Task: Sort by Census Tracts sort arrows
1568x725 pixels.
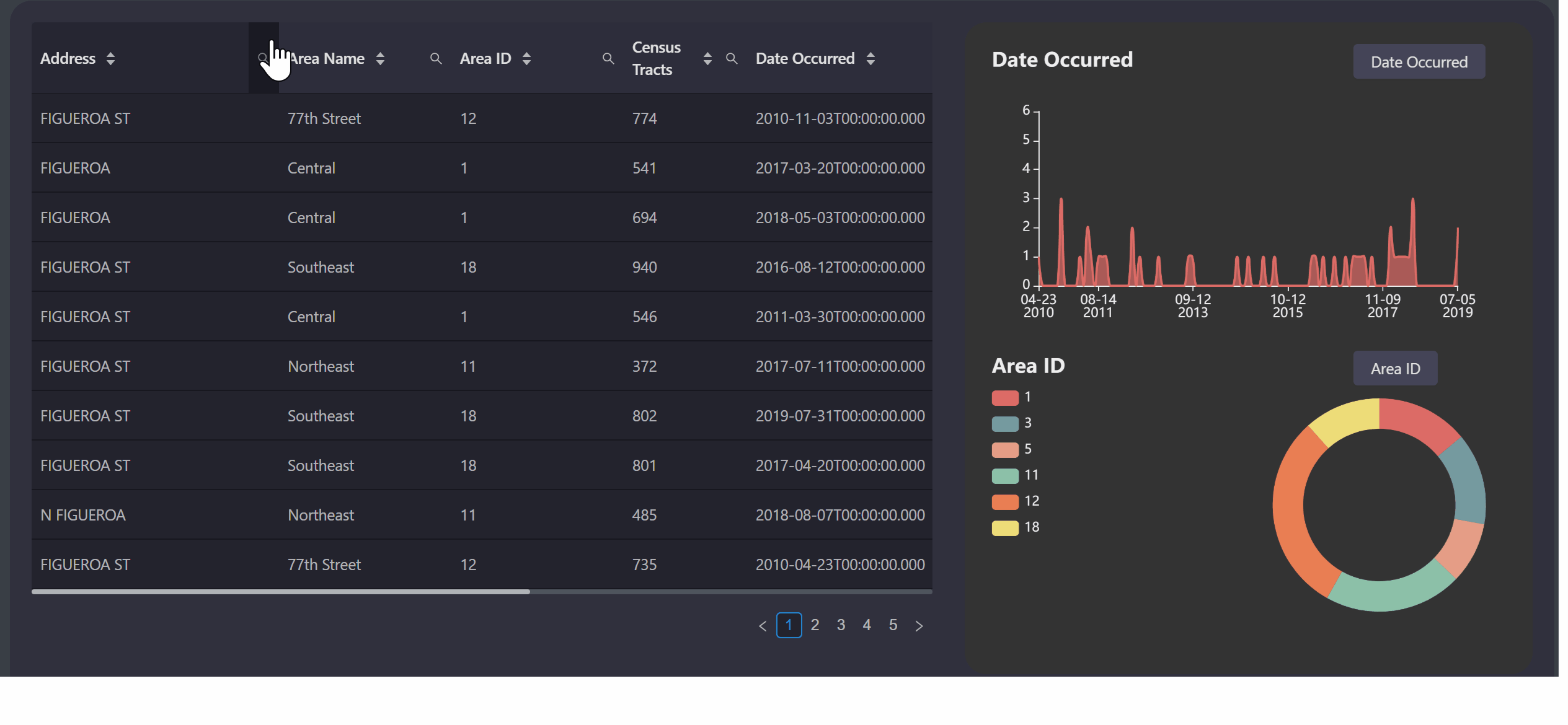Action: coord(707,58)
